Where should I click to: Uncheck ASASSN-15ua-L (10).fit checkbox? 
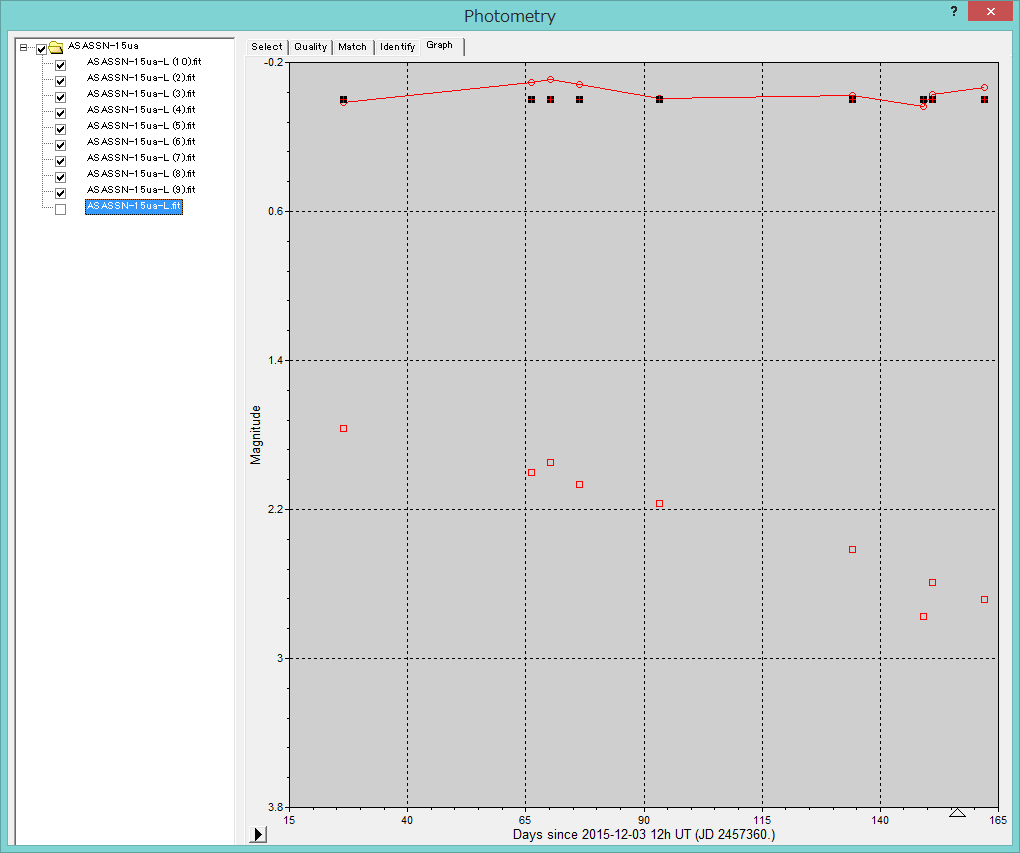pos(60,65)
